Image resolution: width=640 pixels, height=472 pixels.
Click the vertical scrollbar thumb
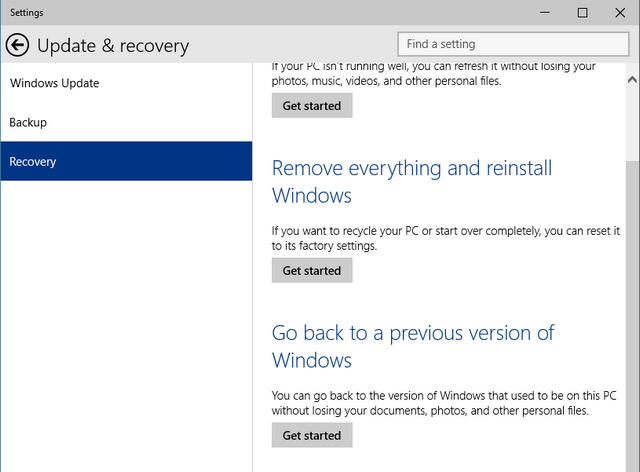point(631,300)
